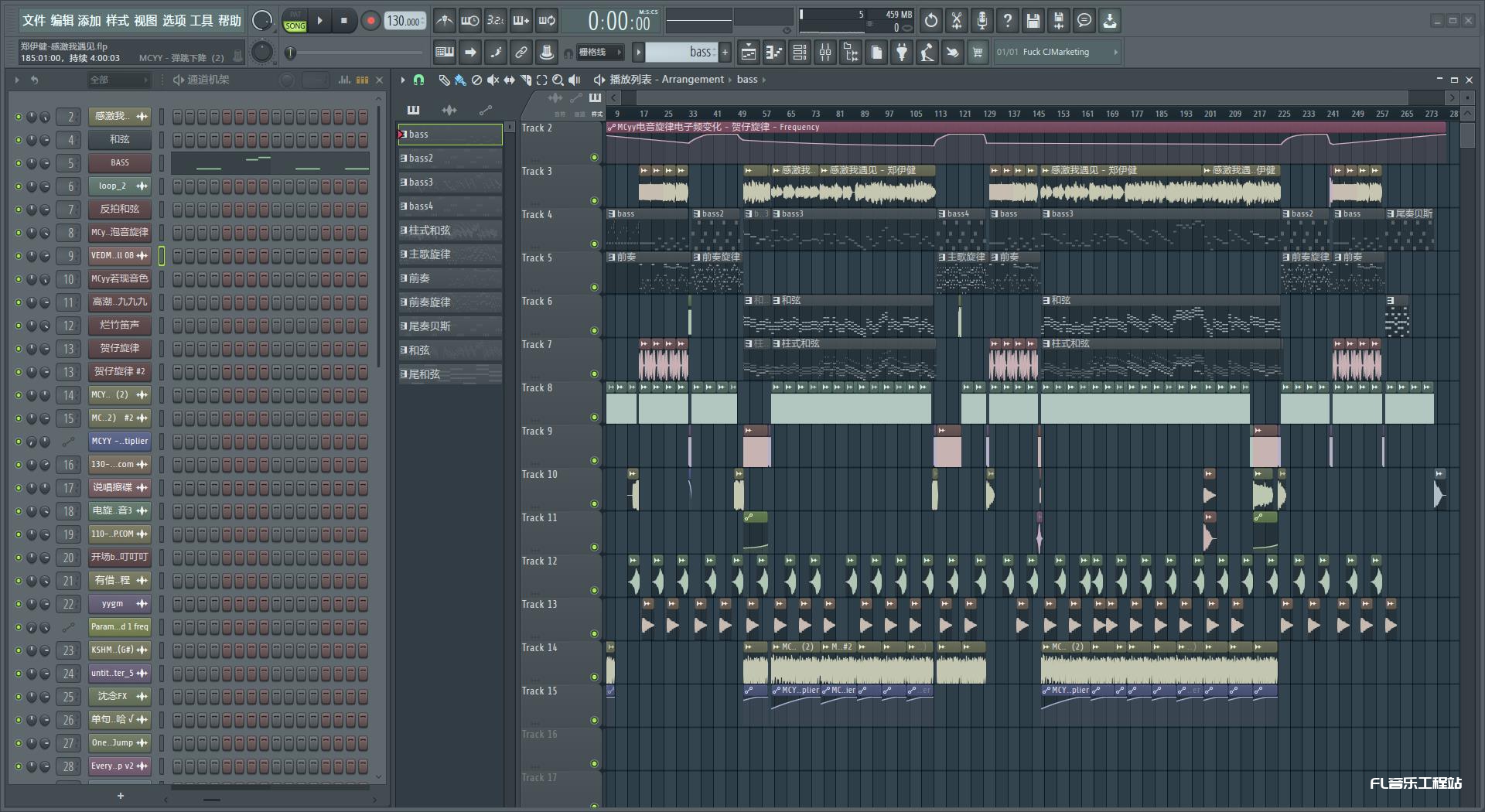Click the arrow after bass in breadcrumb
This screenshot has height=812, width=1485.
pos(764,80)
